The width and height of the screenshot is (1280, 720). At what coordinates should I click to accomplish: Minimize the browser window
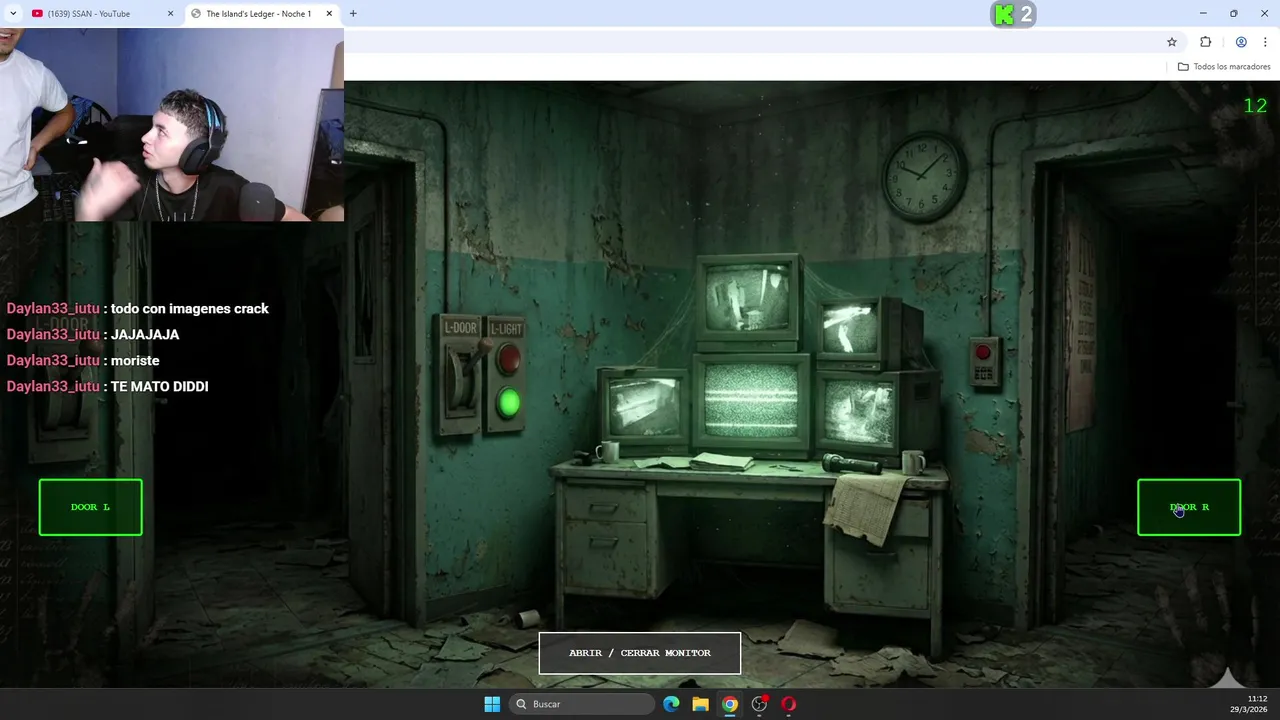pos(1203,13)
